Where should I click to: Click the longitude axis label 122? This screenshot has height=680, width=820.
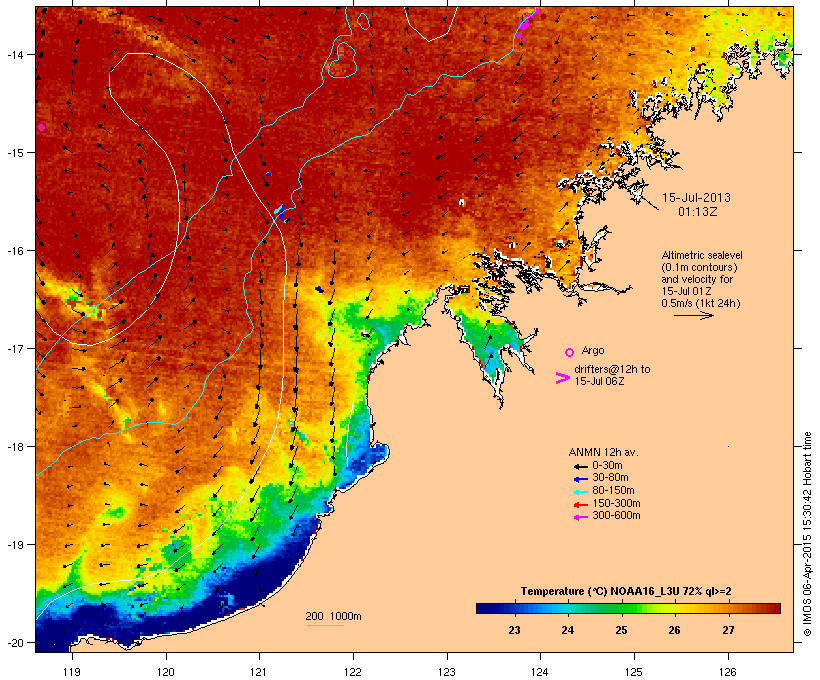[x=353, y=672]
